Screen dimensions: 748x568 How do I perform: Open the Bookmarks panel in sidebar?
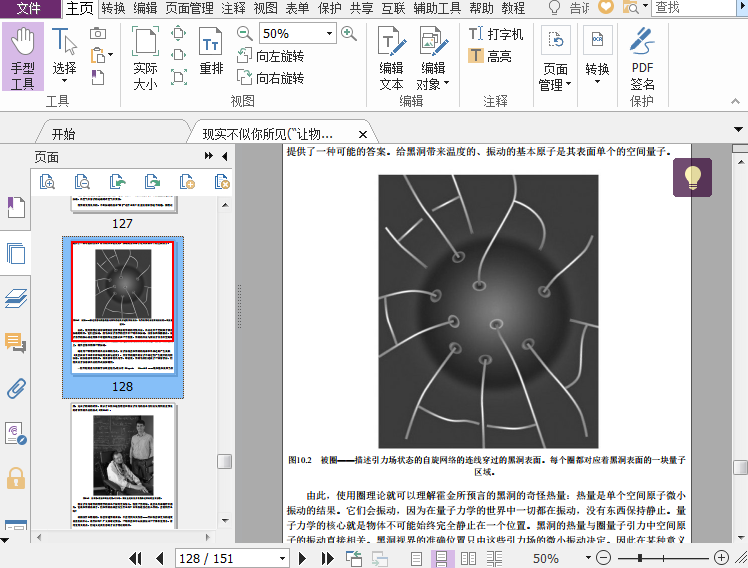pos(16,207)
